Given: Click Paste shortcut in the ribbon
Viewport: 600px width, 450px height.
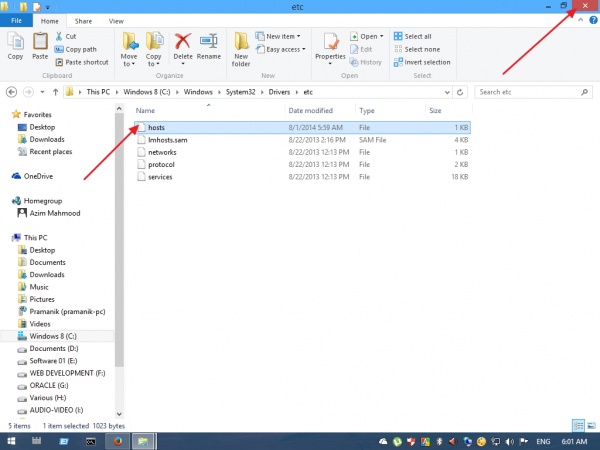Looking at the screenshot, I should (x=82, y=62).
